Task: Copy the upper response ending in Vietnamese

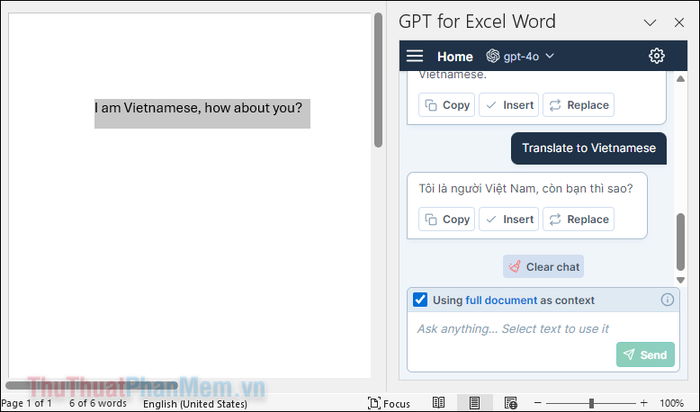Action: coord(446,105)
